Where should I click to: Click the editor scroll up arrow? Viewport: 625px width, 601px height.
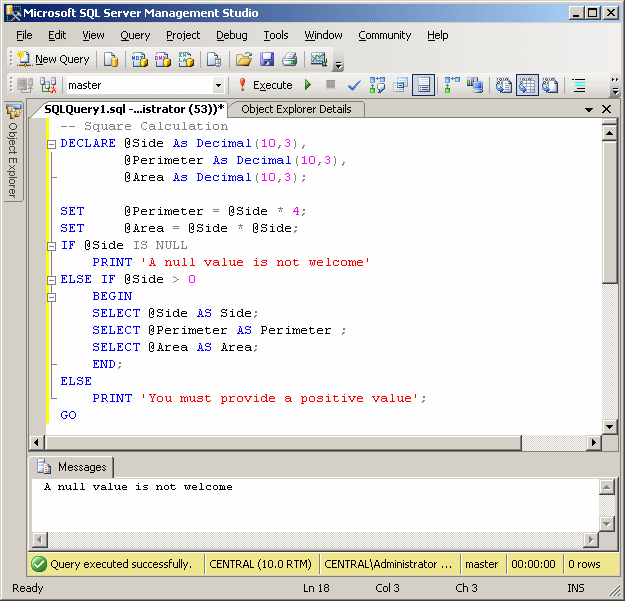pyautogui.click(x=609, y=132)
